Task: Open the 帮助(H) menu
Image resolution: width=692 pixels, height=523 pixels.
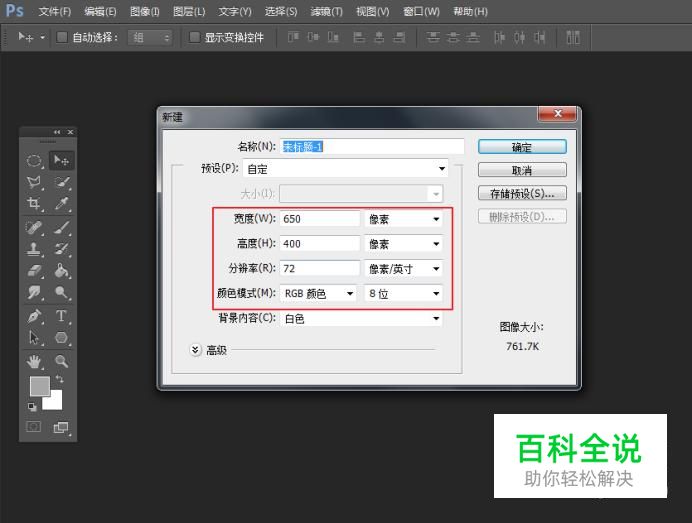Action: click(x=470, y=11)
